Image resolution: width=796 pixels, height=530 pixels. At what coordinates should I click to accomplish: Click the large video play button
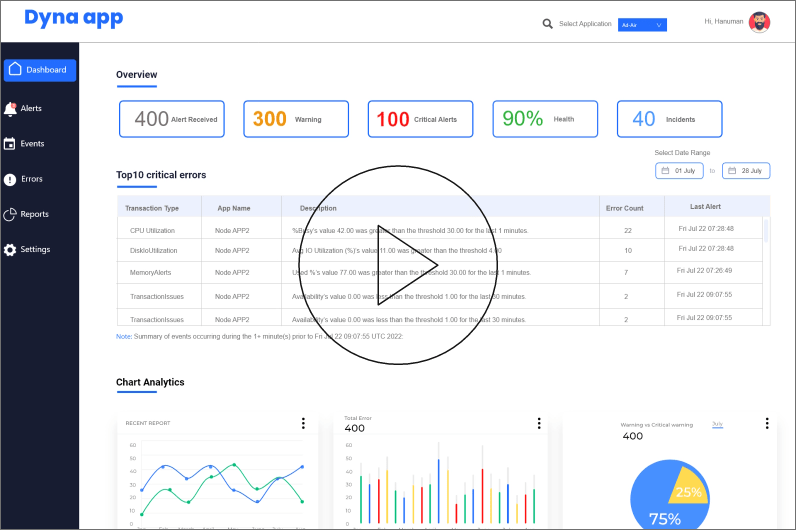(x=398, y=265)
